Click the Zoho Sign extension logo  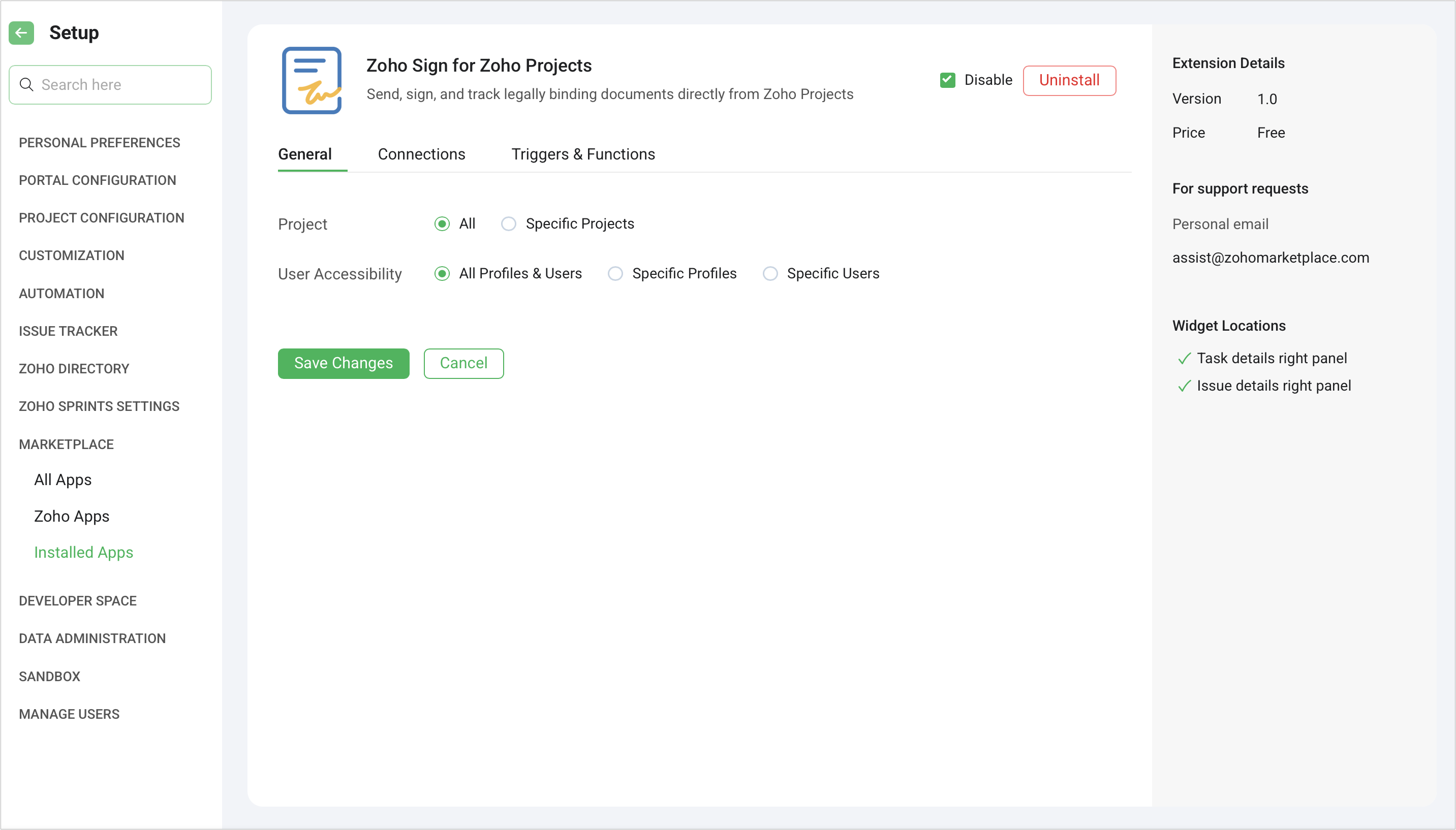[x=312, y=80]
